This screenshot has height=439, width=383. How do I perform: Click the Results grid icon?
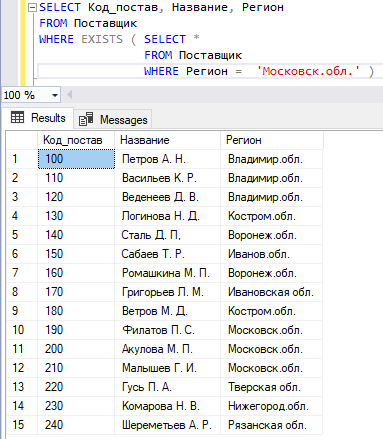click(17, 117)
